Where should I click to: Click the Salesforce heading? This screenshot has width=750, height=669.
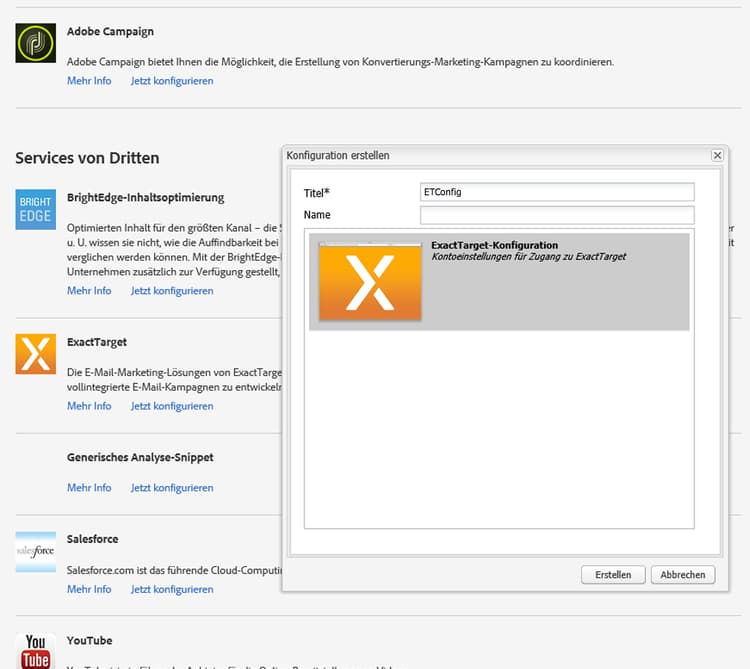[92, 539]
